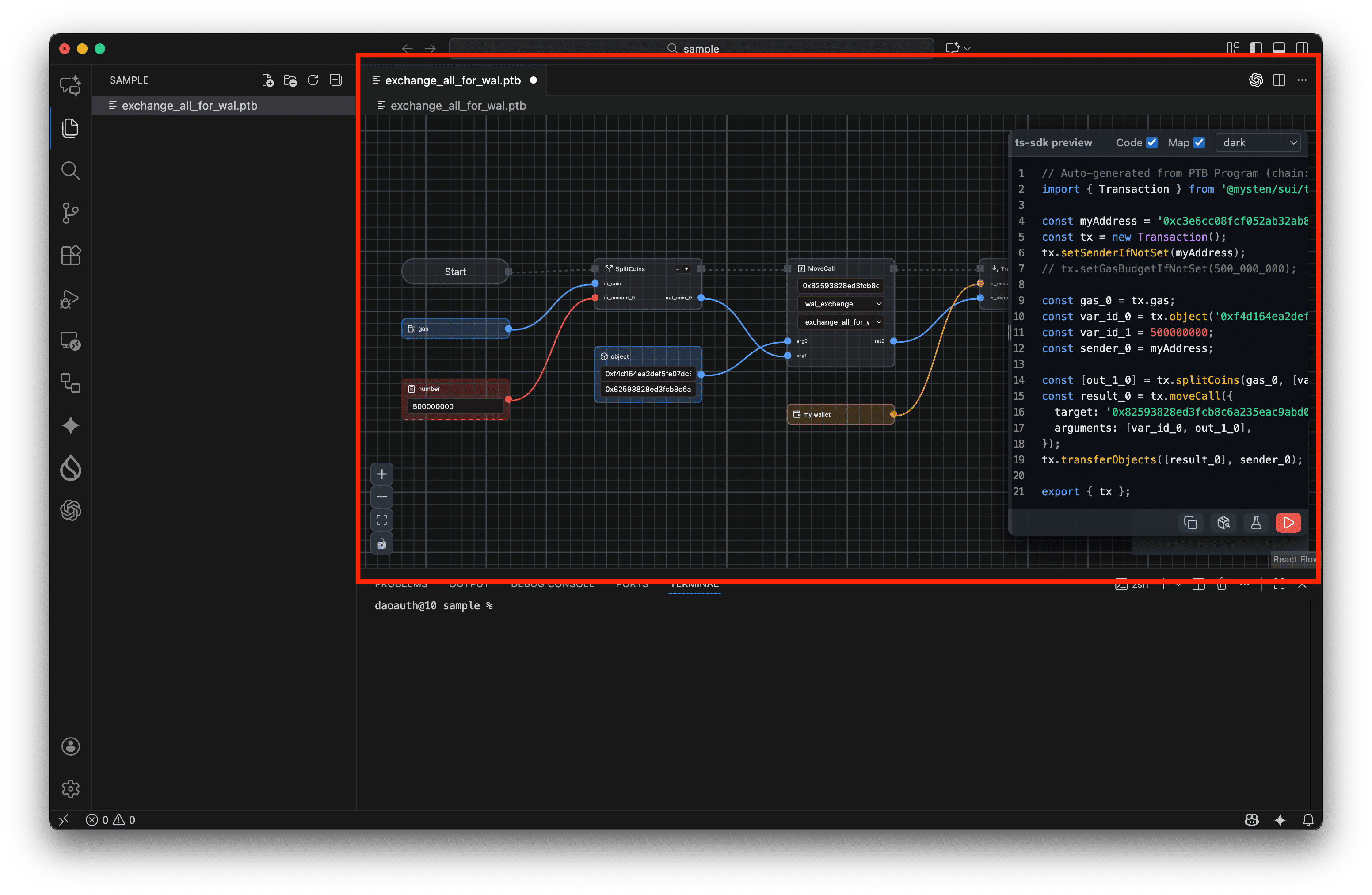The image size is (1372, 895).
Task: Click the Sui droplet icon in the sidebar
Action: (70, 468)
